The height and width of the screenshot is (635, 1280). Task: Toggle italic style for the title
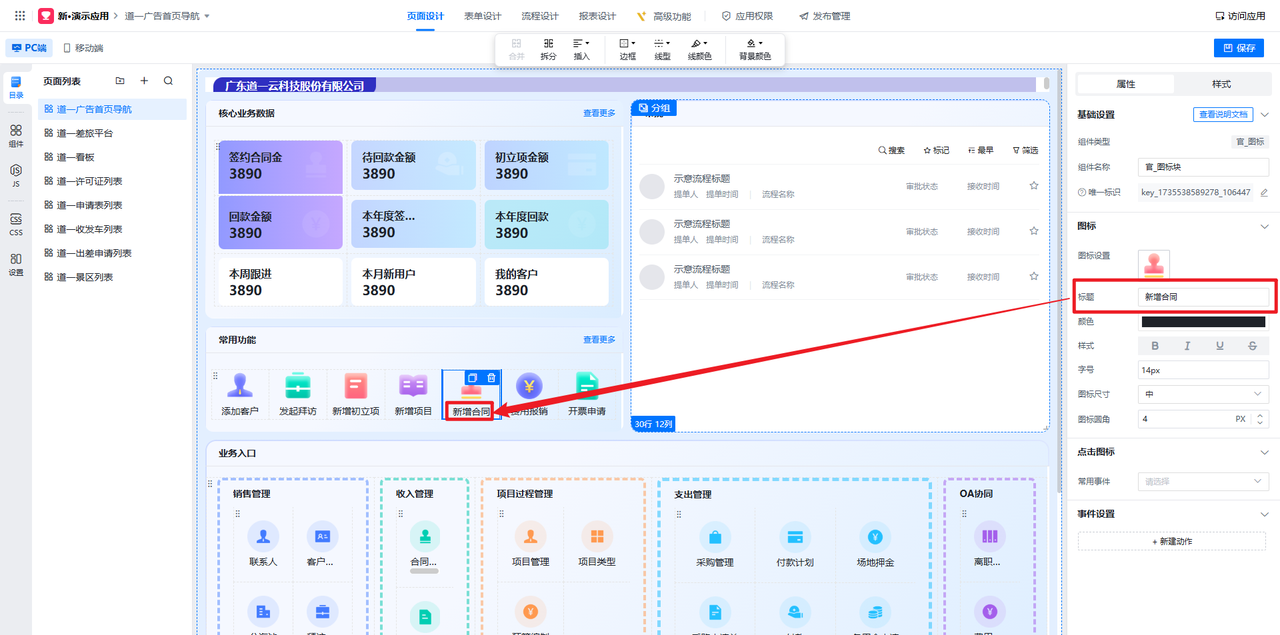pyautogui.click(x=1187, y=346)
